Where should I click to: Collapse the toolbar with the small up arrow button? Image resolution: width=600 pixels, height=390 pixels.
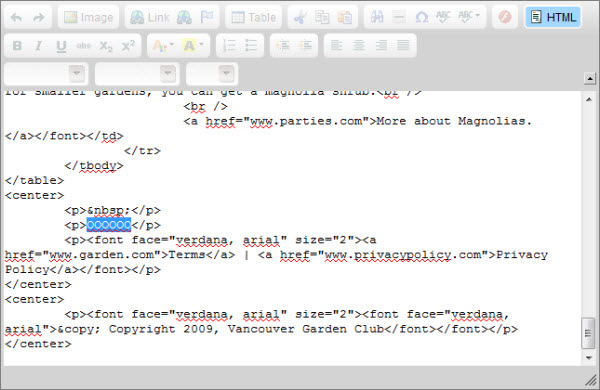tap(590, 78)
